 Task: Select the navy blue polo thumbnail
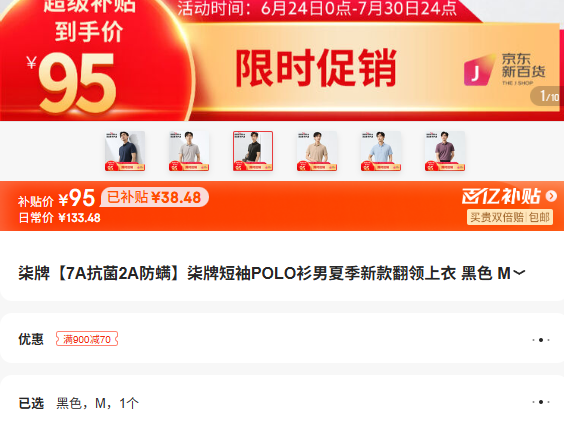click(x=125, y=151)
